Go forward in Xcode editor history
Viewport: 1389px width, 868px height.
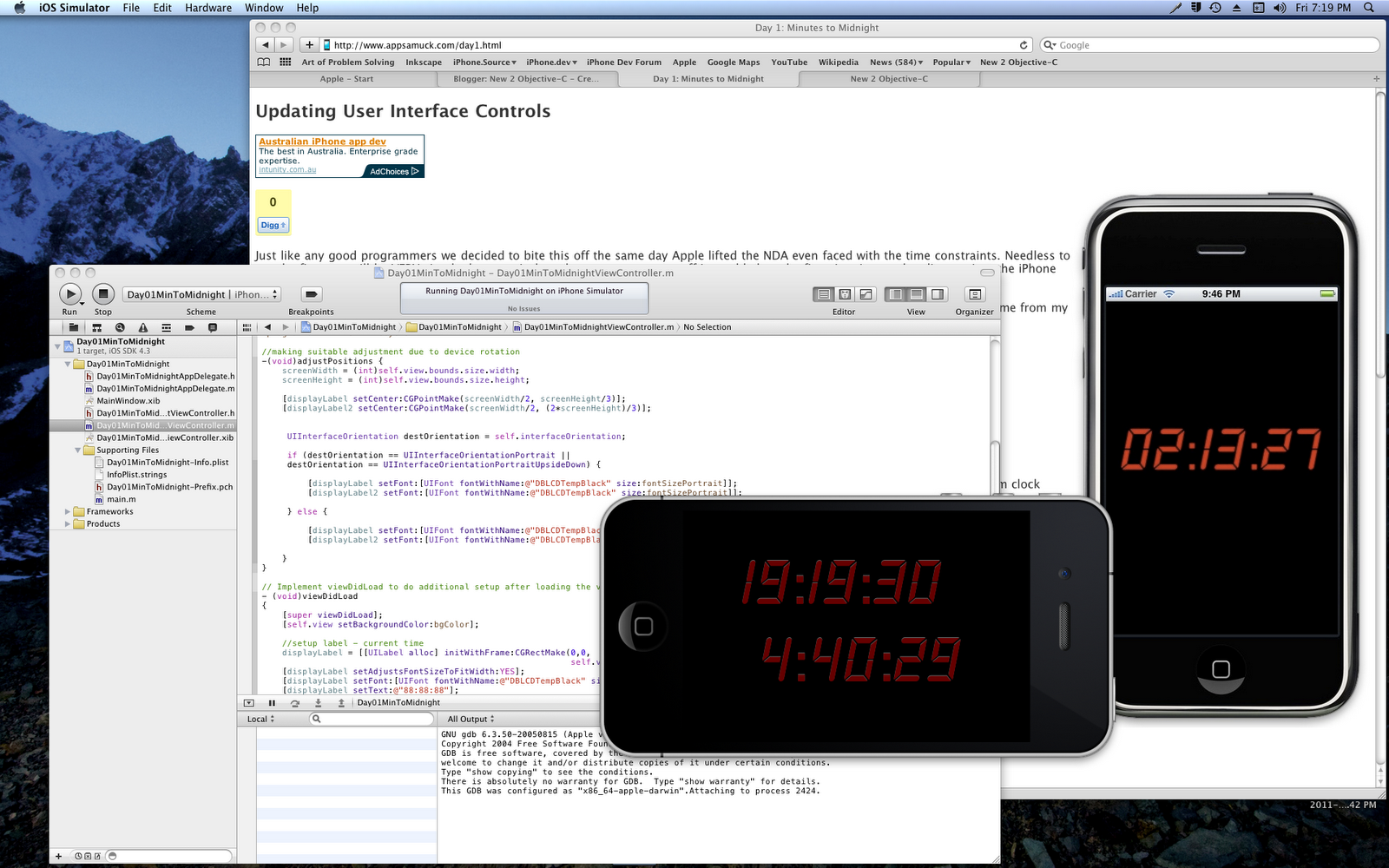coord(285,327)
